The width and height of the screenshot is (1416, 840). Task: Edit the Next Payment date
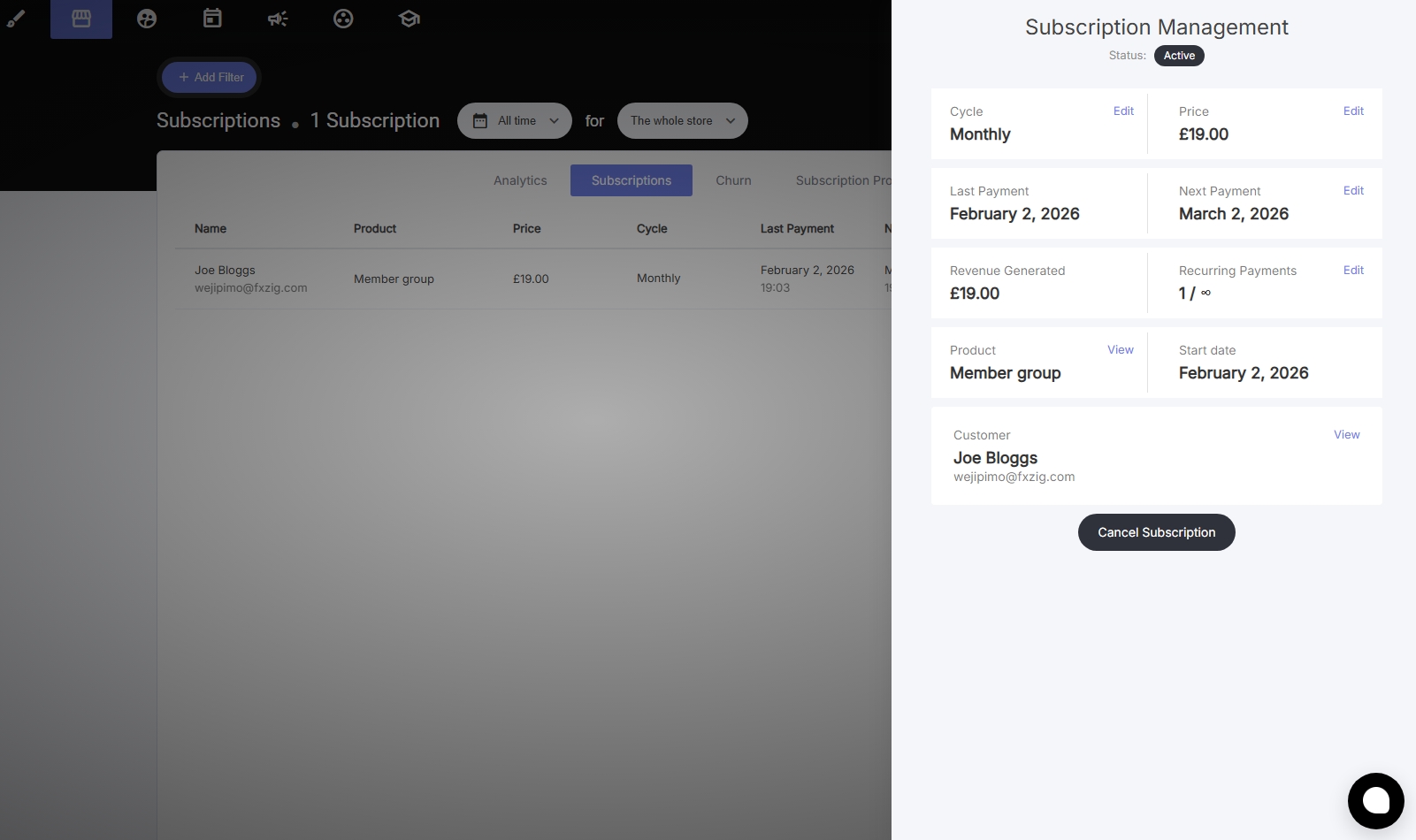point(1353,191)
